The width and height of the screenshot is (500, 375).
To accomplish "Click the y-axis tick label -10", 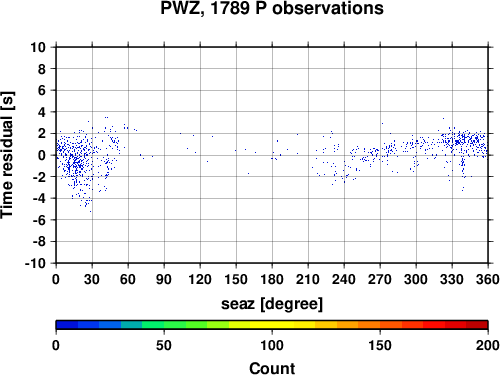I will pos(35,263).
